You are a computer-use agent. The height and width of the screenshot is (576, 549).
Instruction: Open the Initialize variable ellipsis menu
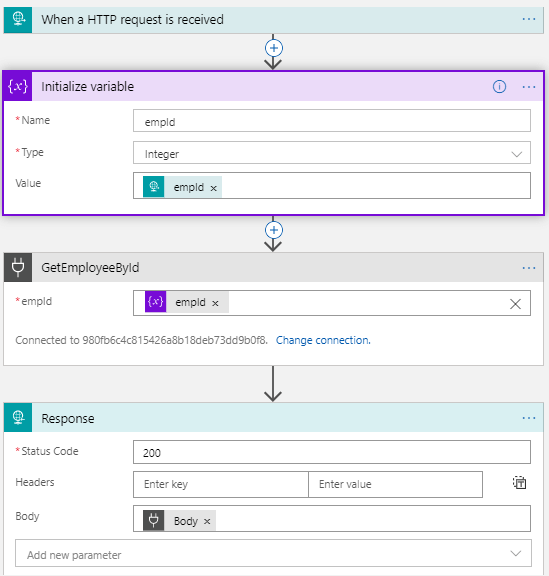[x=529, y=87]
